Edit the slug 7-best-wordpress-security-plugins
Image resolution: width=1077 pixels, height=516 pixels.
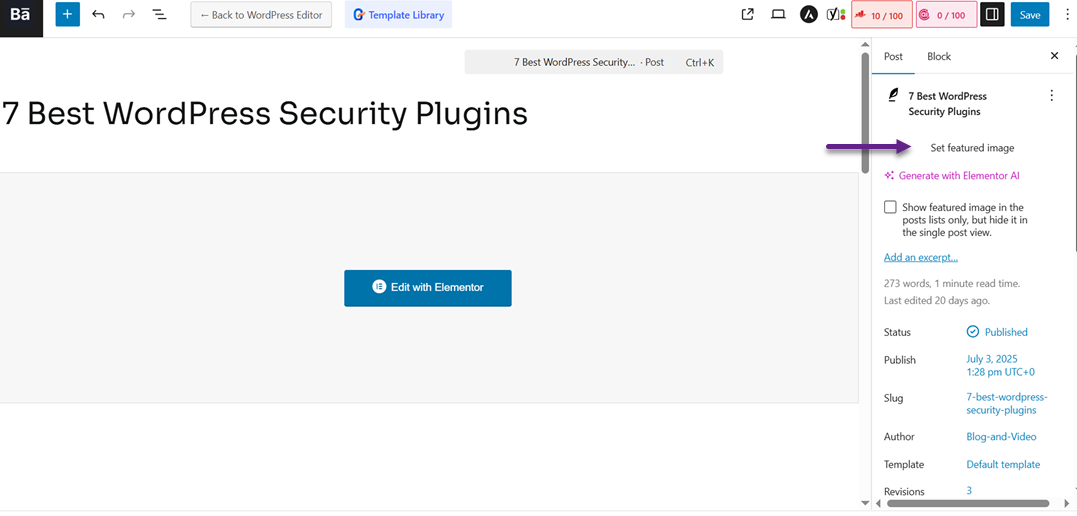[x=1007, y=404]
